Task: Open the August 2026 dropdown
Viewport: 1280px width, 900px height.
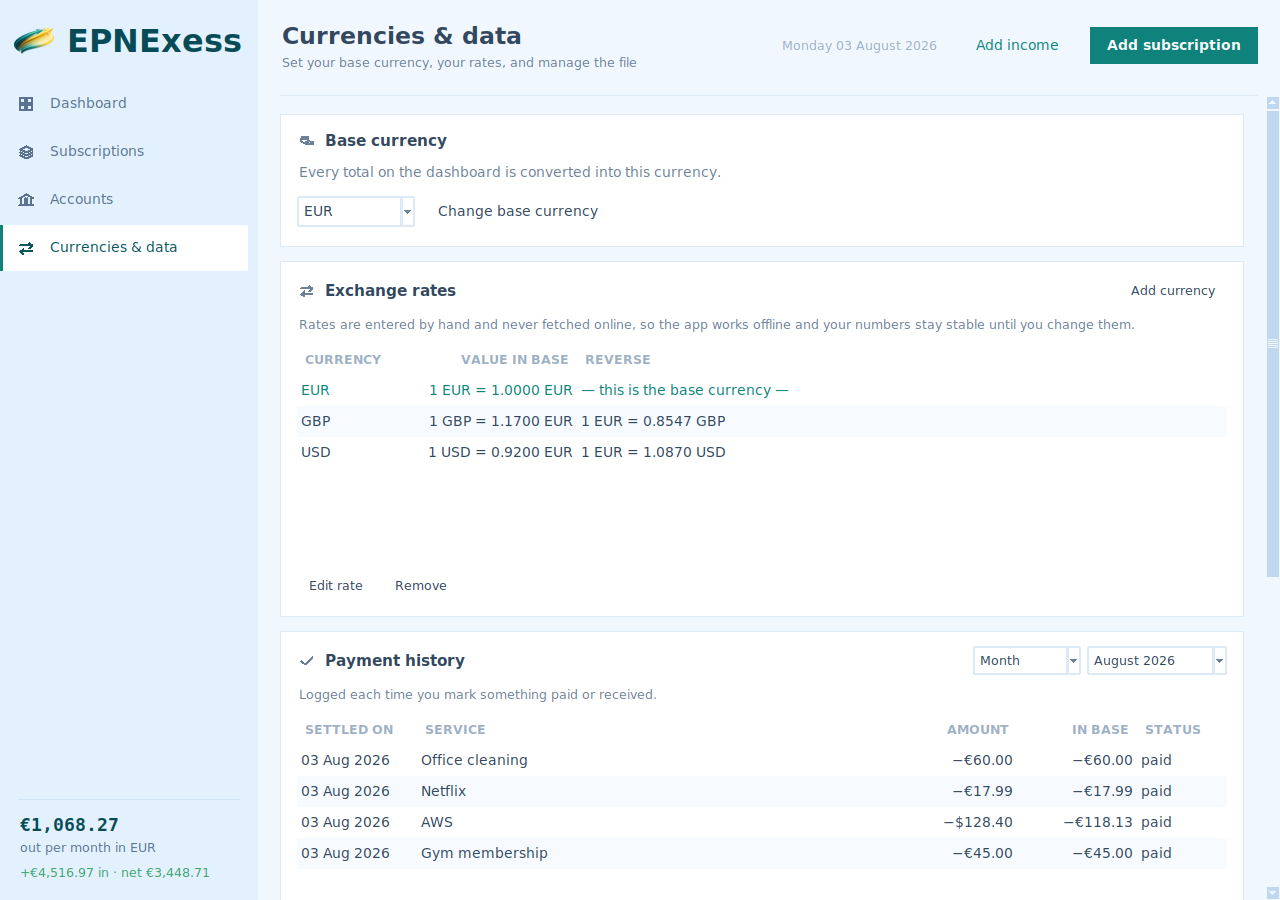Action: 1156,661
